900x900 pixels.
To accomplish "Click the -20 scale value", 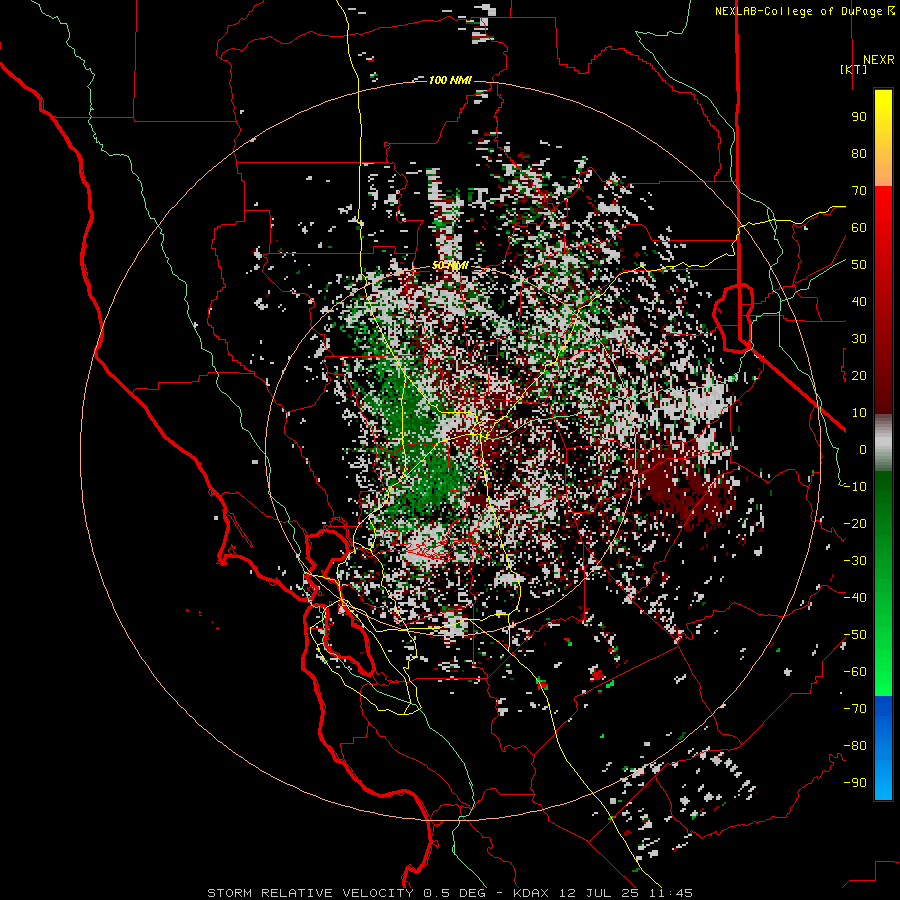I will coord(856,523).
